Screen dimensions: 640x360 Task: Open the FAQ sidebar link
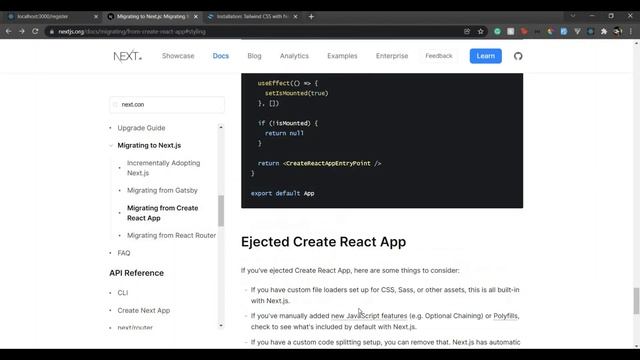click(124, 253)
